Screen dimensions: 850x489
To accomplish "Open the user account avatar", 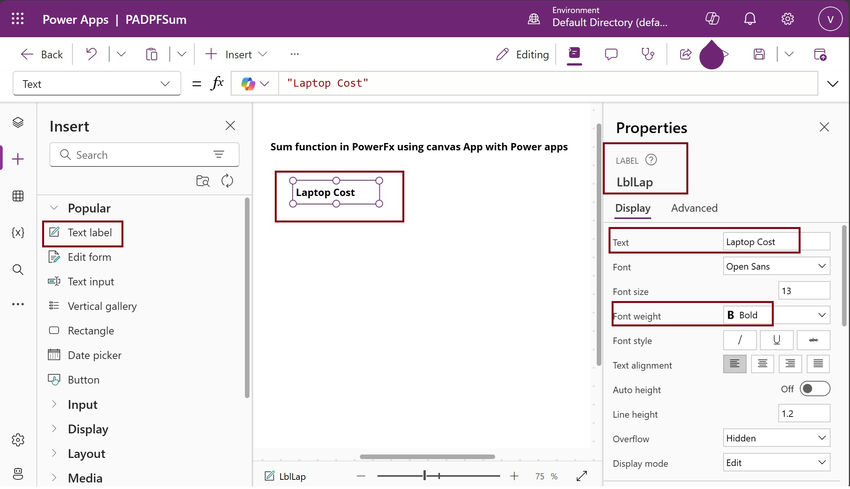I will pyautogui.click(x=829, y=19).
